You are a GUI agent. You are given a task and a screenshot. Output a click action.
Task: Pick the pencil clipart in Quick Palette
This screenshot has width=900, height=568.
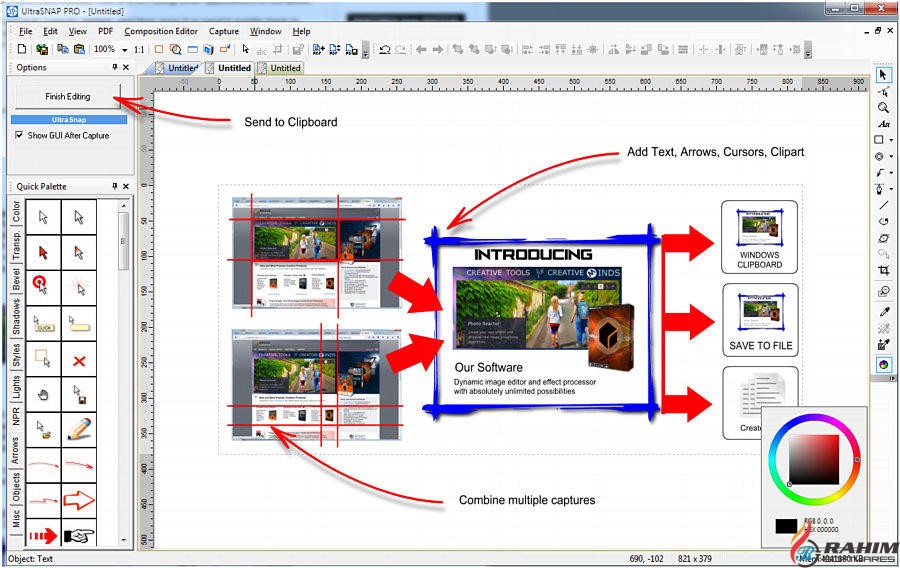click(79, 430)
